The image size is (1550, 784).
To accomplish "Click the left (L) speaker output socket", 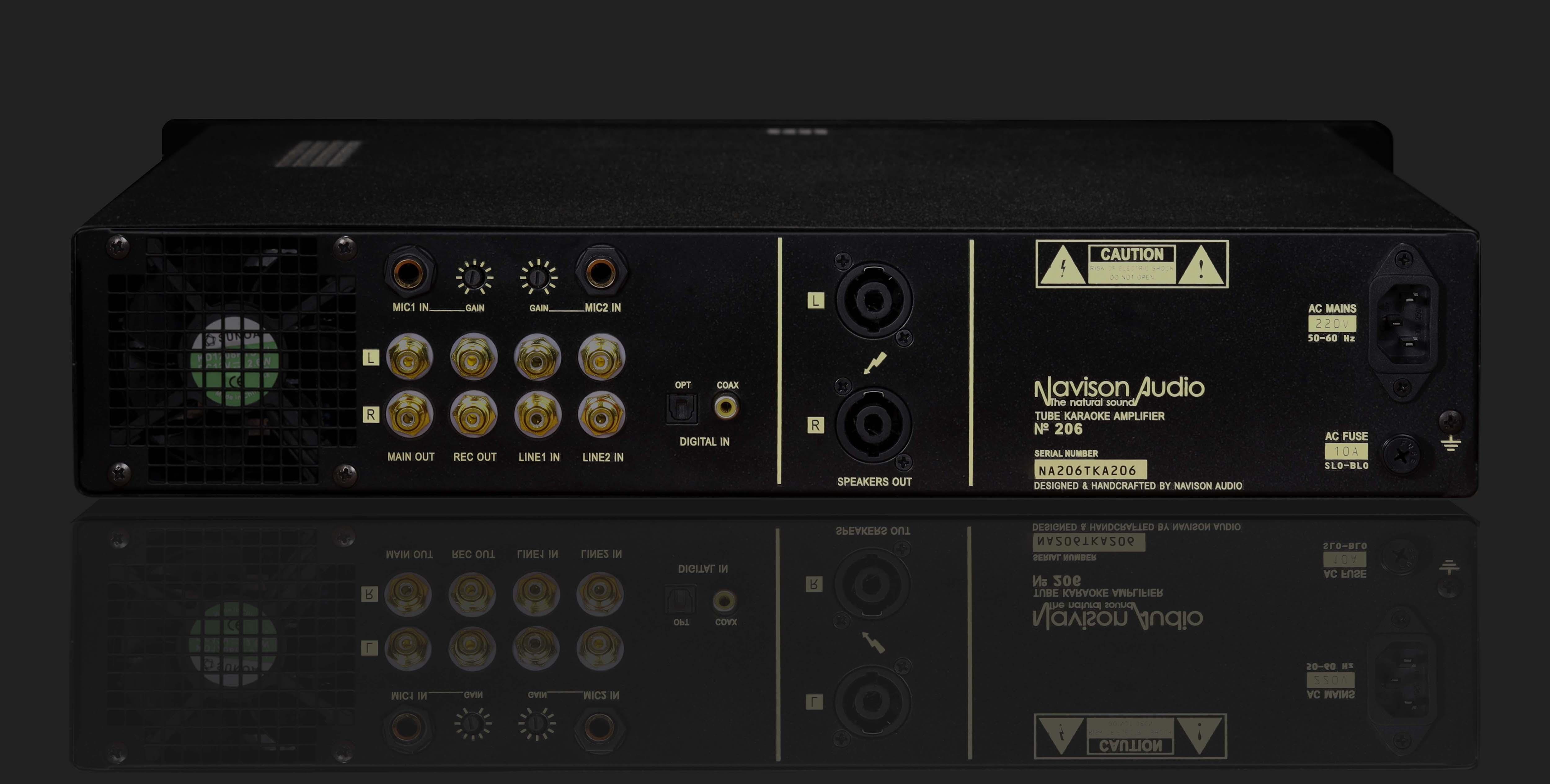I will 874,300.
